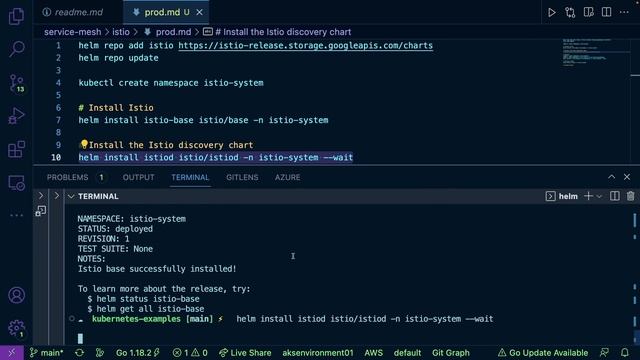Synchronize changes in status bar

[80, 353]
